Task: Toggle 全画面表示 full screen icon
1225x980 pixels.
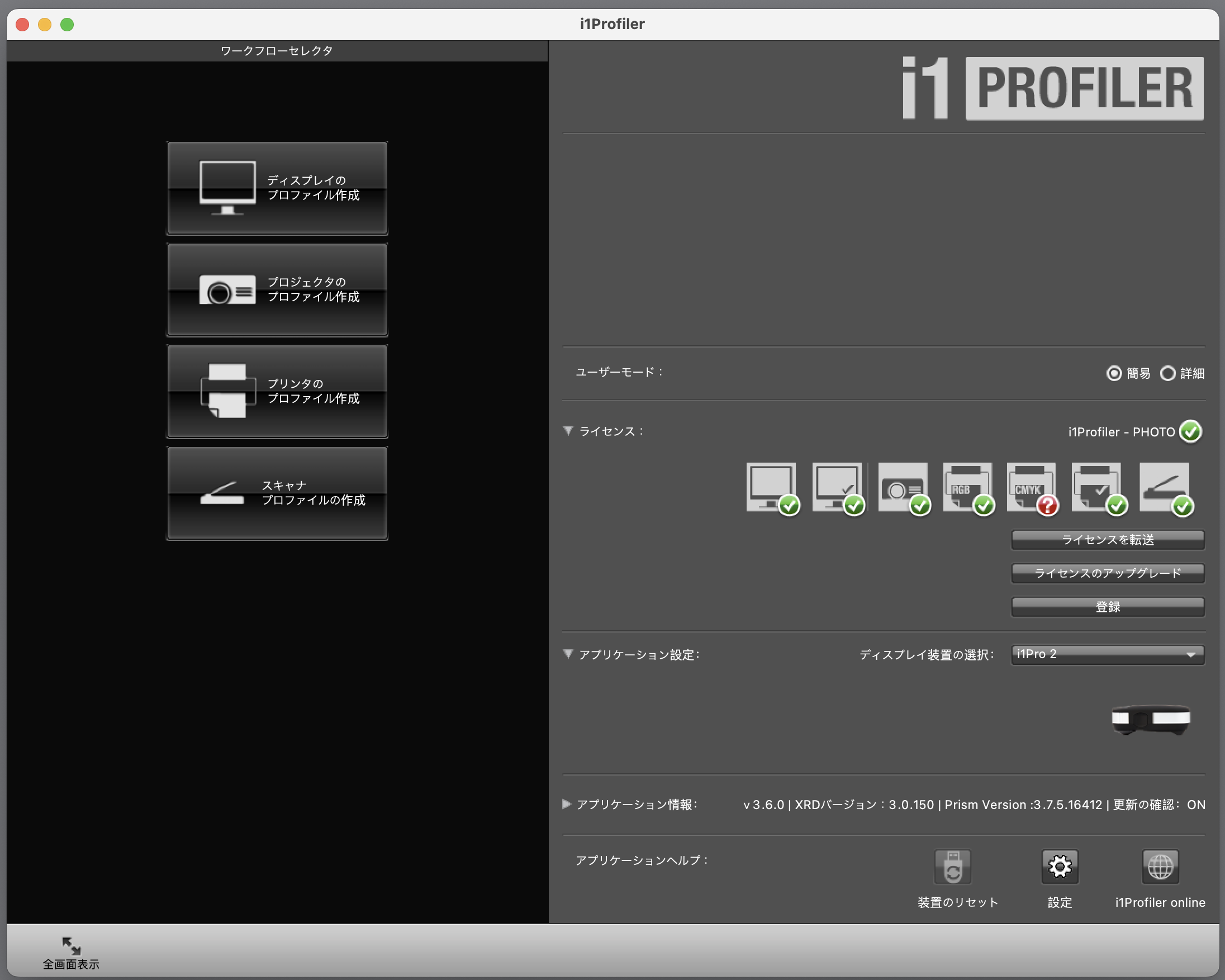Action: point(71,946)
